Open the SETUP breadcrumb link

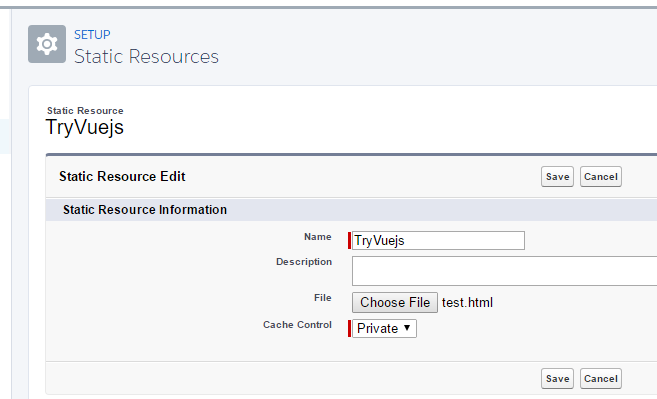pyautogui.click(x=92, y=34)
